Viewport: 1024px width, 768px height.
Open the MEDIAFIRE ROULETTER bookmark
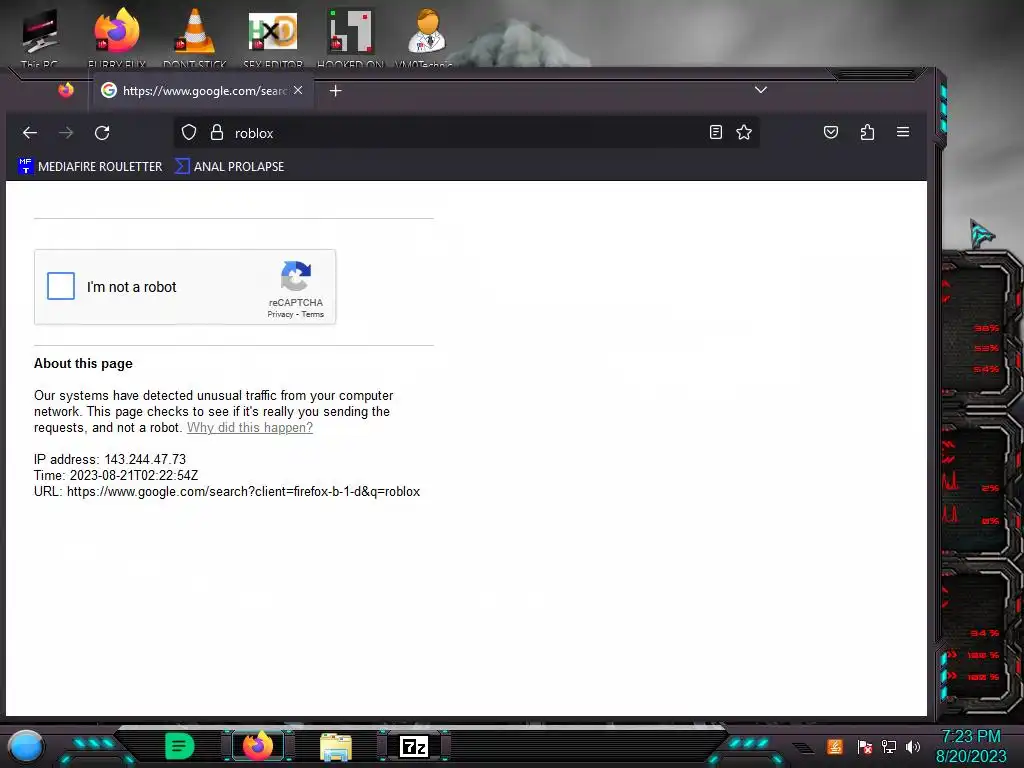pyautogui.click(x=90, y=167)
